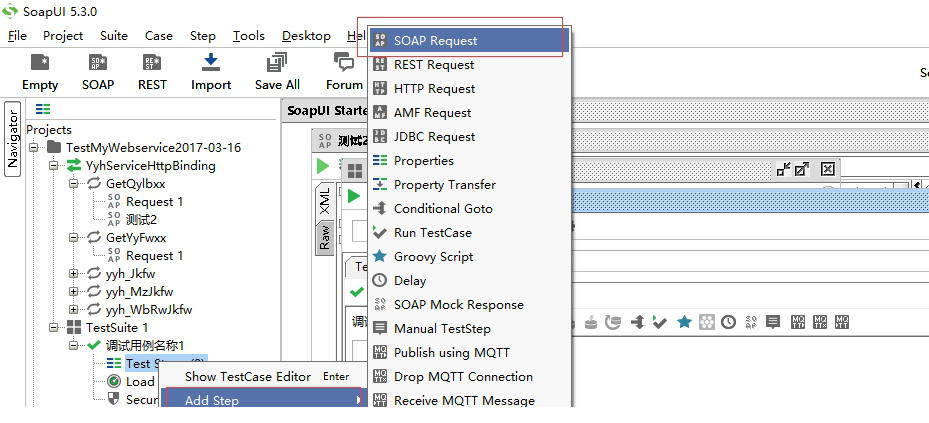Open the File menu
This screenshot has height=423, width=929.
[x=17, y=36]
